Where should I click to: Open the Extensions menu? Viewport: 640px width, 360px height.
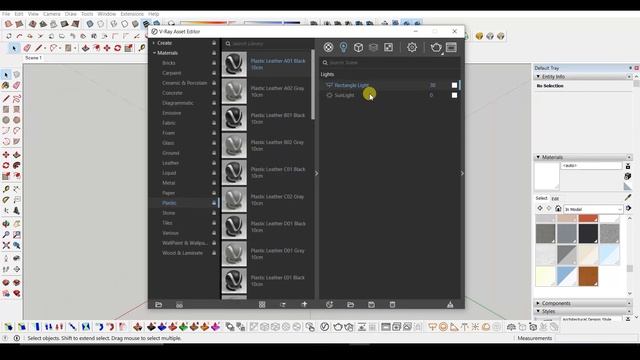(x=132, y=14)
